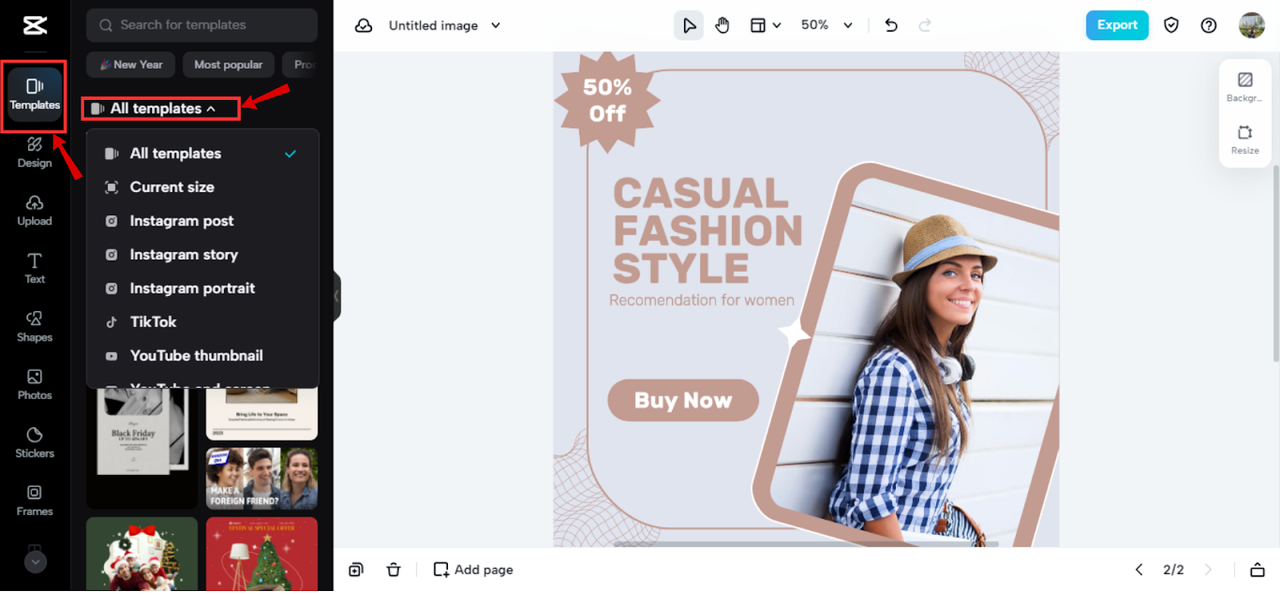Viewport: 1280px width, 595px height.
Task: Choose YouTube thumbnail option
Action: 202,355
